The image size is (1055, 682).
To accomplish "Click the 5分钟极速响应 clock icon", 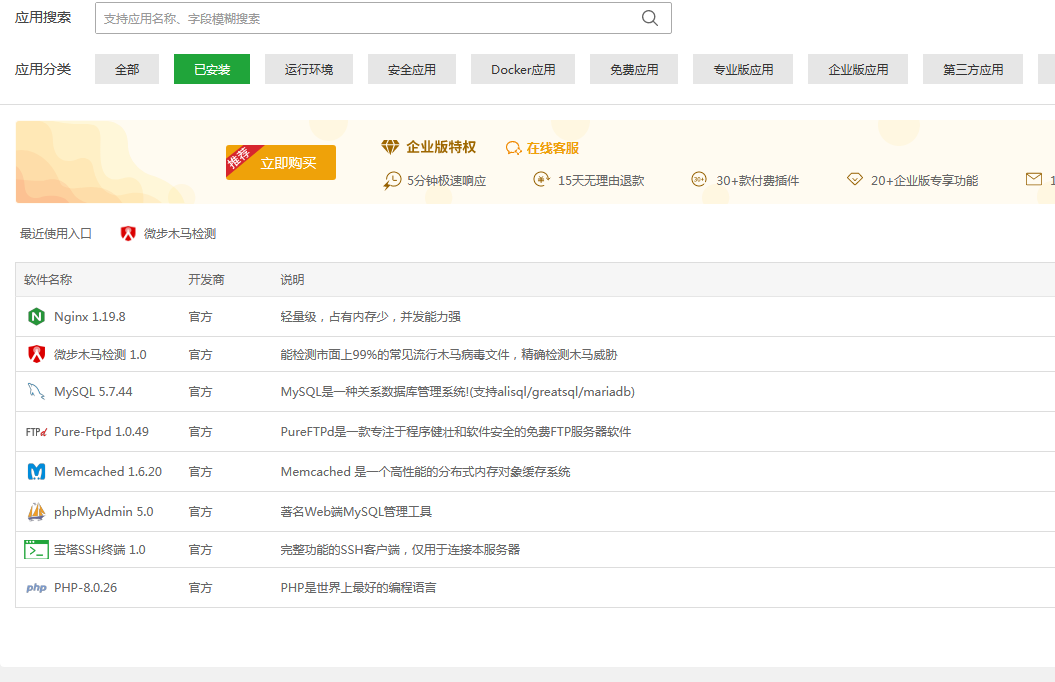I will [392, 180].
